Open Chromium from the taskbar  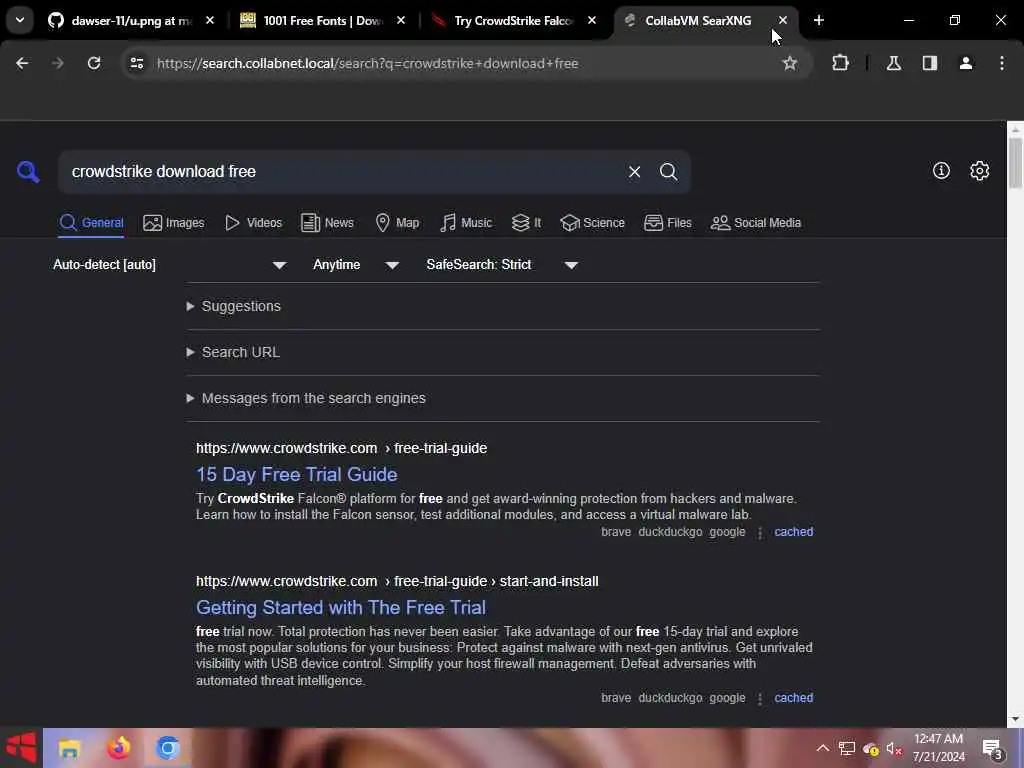[x=168, y=748]
